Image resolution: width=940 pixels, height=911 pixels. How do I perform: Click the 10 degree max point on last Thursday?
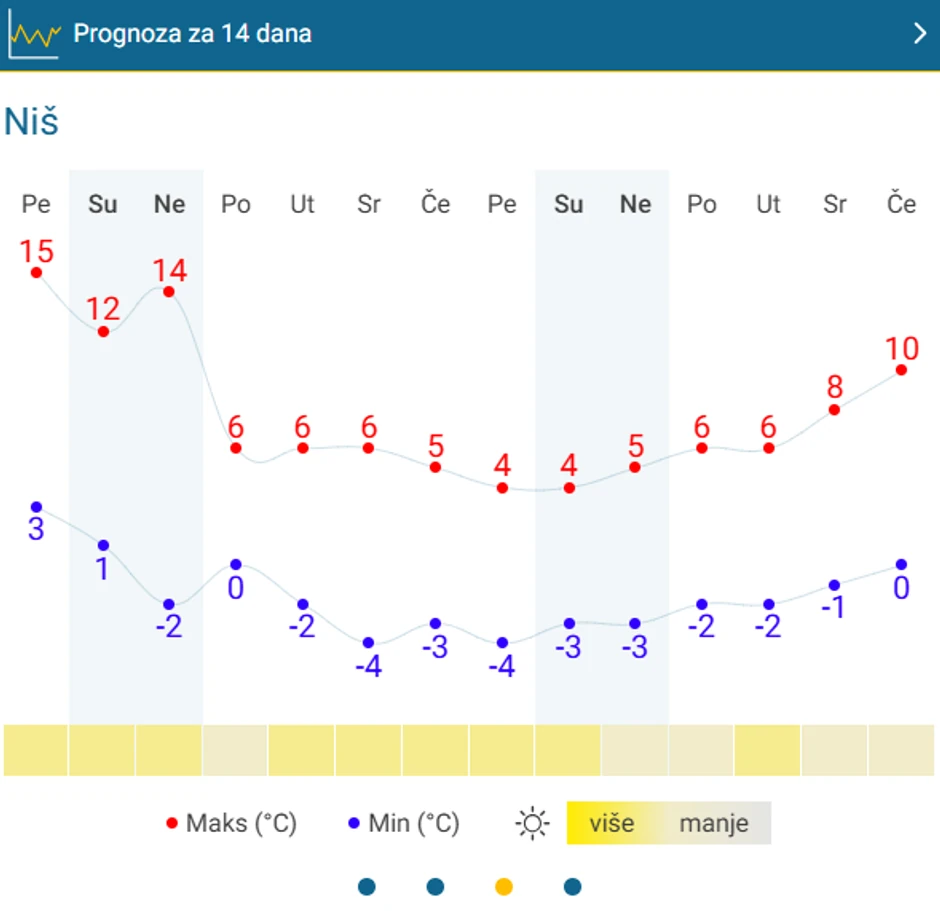tap(901, 370)
